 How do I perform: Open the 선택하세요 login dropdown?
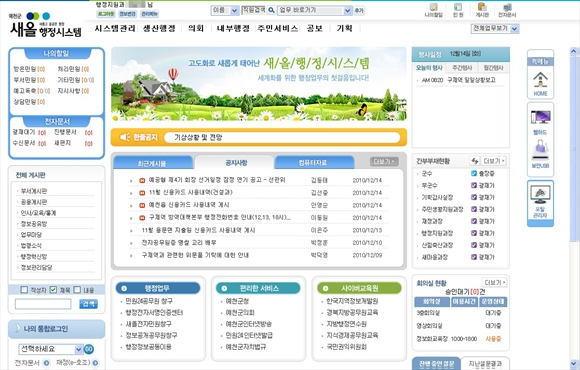(51, 349)
